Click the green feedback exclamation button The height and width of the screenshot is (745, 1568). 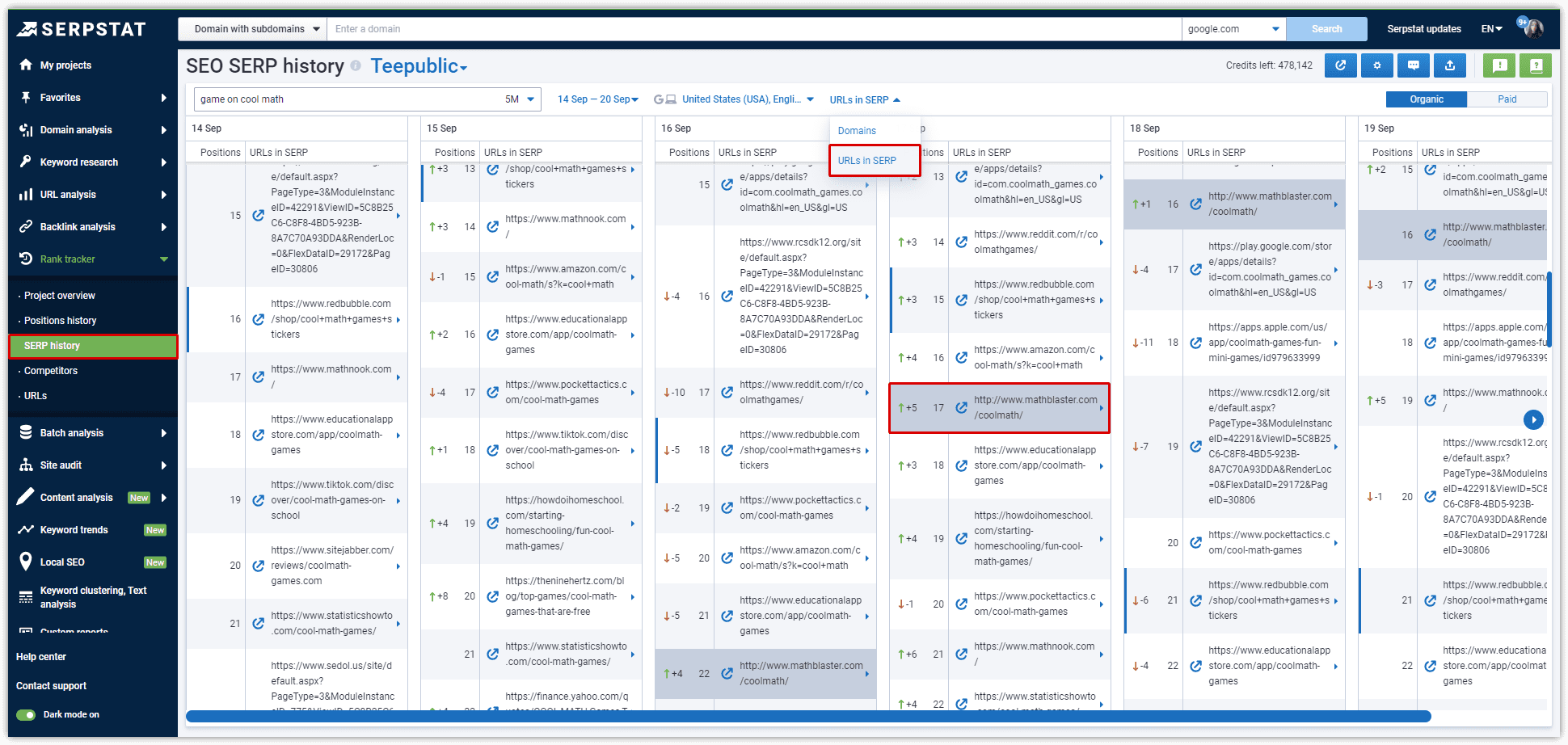point(1499,65)
